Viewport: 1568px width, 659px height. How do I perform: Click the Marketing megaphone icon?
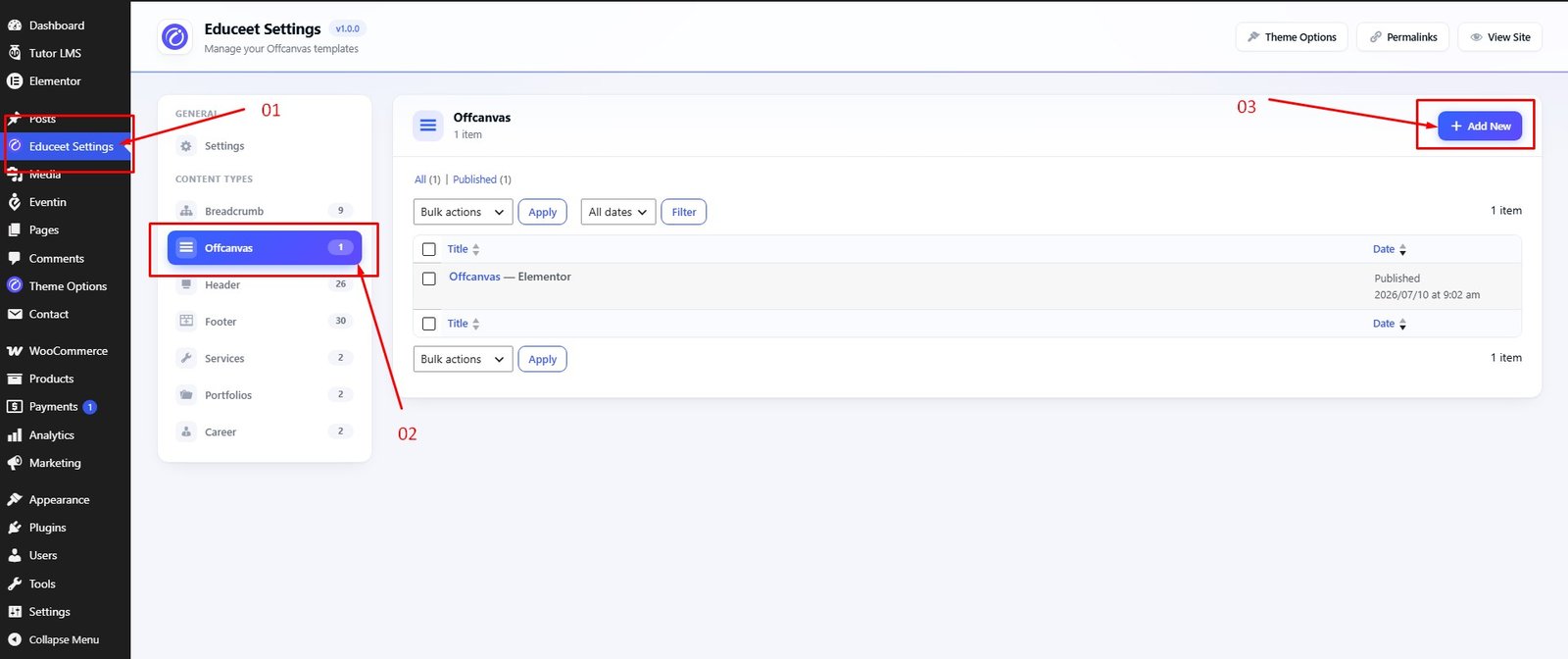(15, 463)
